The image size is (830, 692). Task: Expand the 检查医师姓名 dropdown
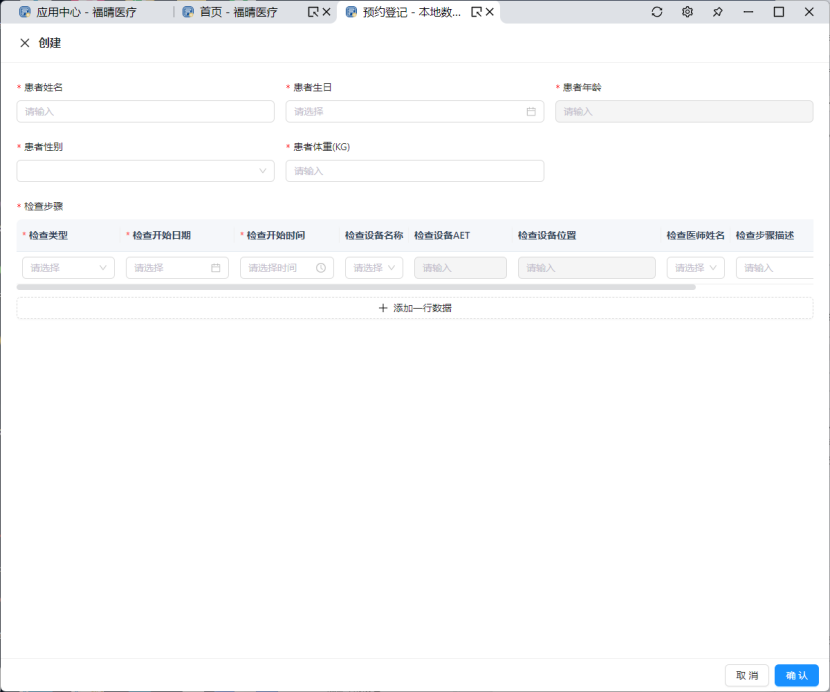695,268
